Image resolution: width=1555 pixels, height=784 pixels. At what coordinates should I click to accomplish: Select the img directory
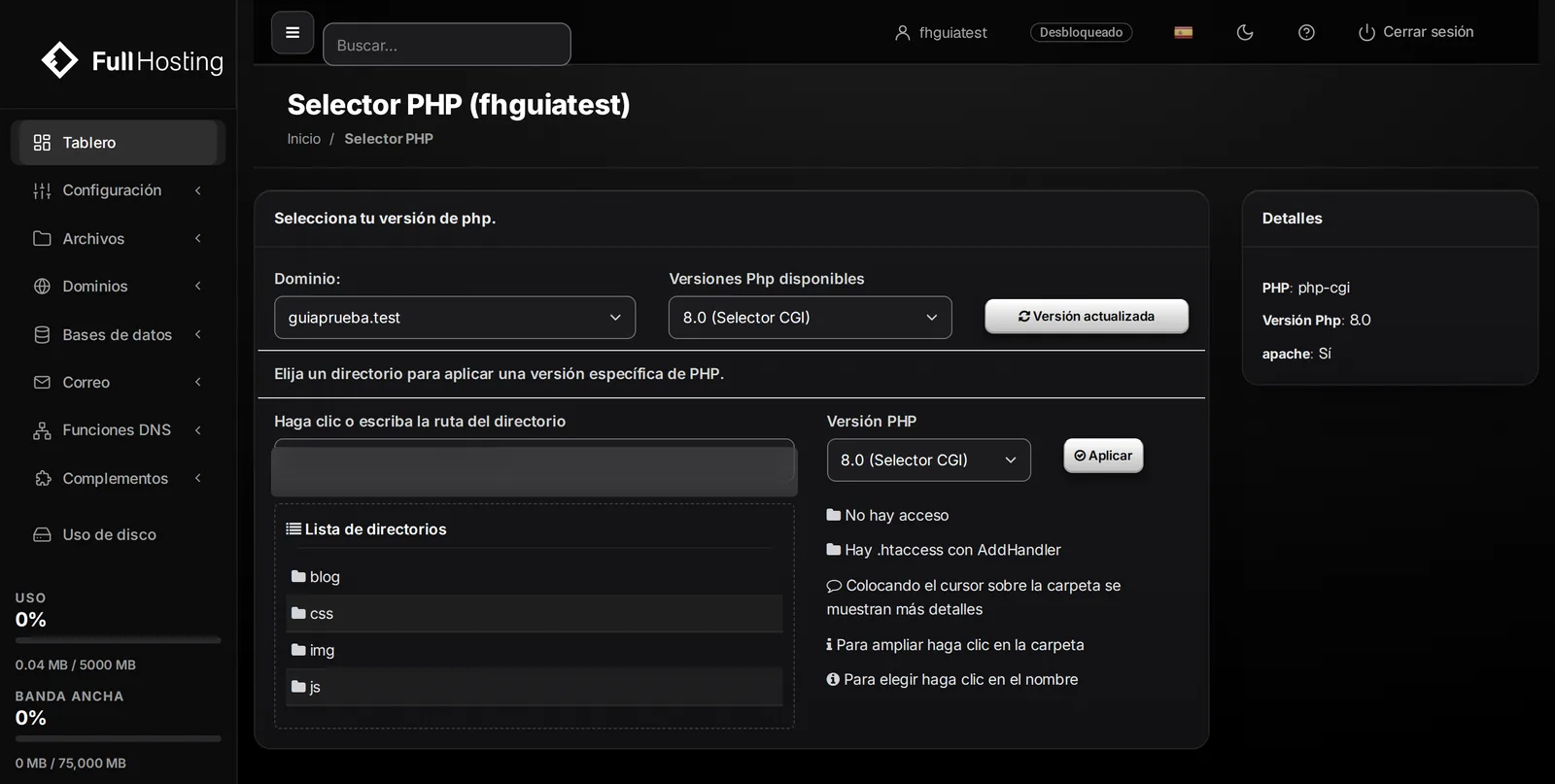[x=322, y=651]
